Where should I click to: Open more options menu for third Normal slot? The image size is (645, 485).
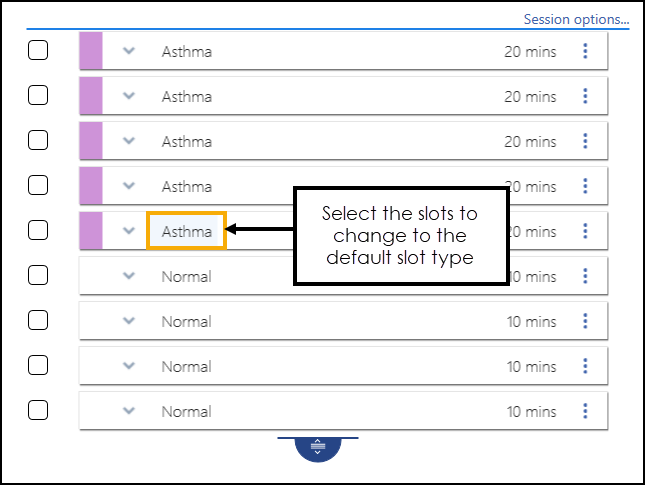(585, 366)
